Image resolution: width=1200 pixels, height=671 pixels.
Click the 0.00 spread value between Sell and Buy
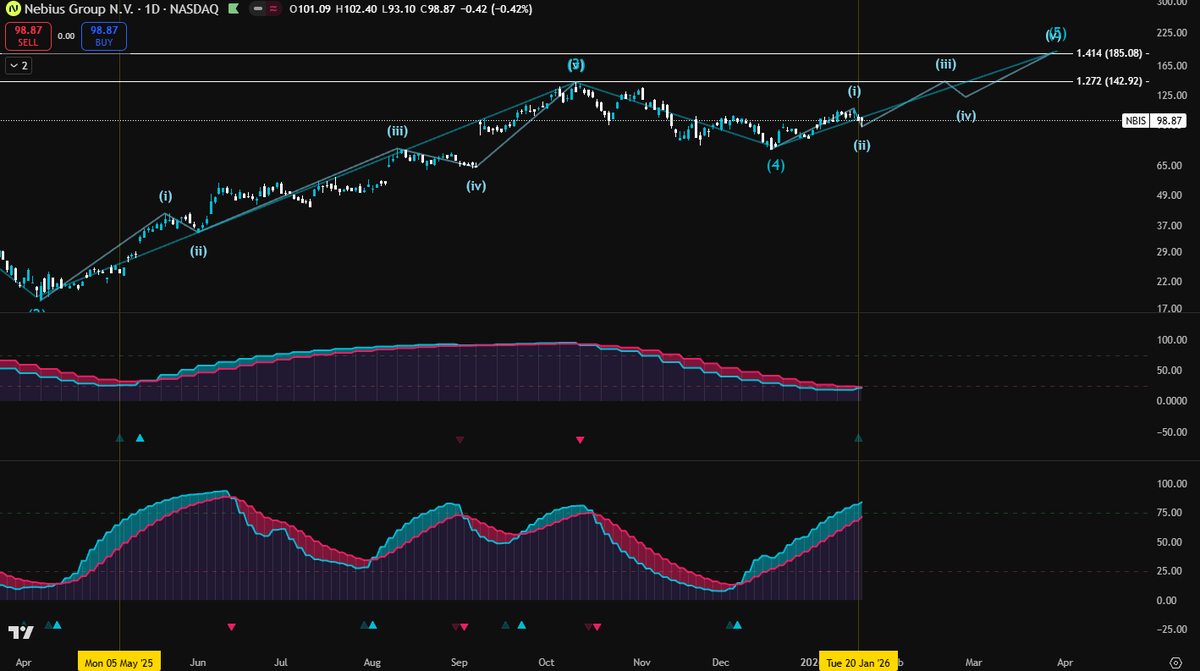click(x=65, y=36)
